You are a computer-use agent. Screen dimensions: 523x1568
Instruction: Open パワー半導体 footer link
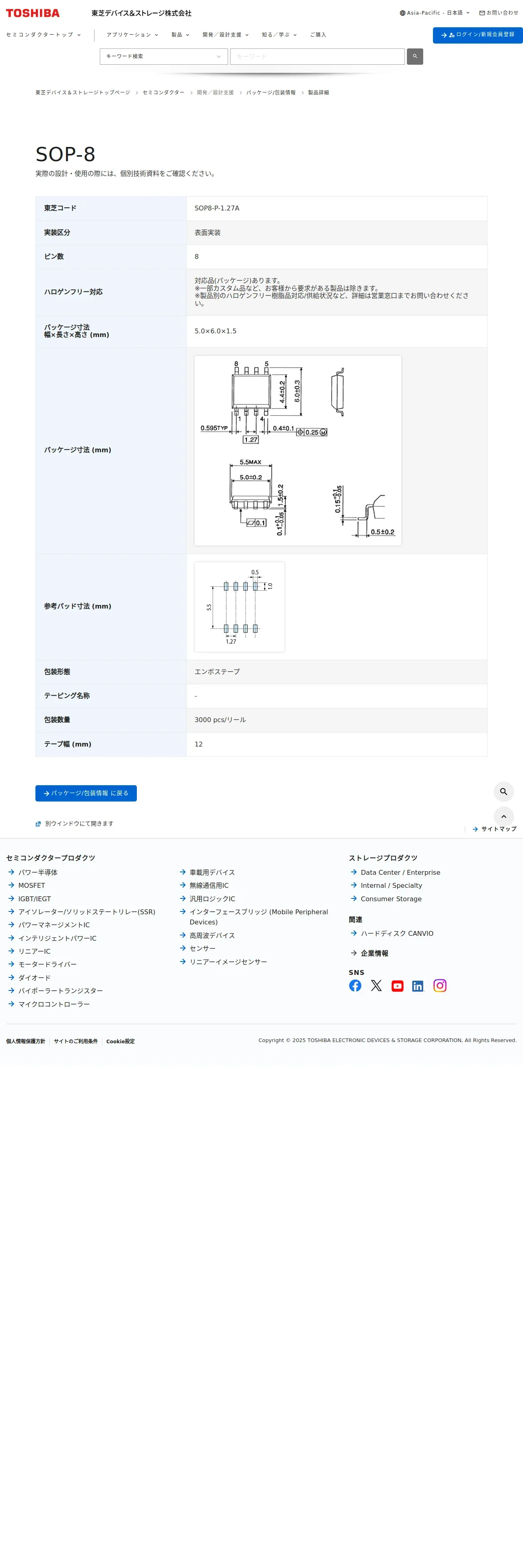pos(38,872)
